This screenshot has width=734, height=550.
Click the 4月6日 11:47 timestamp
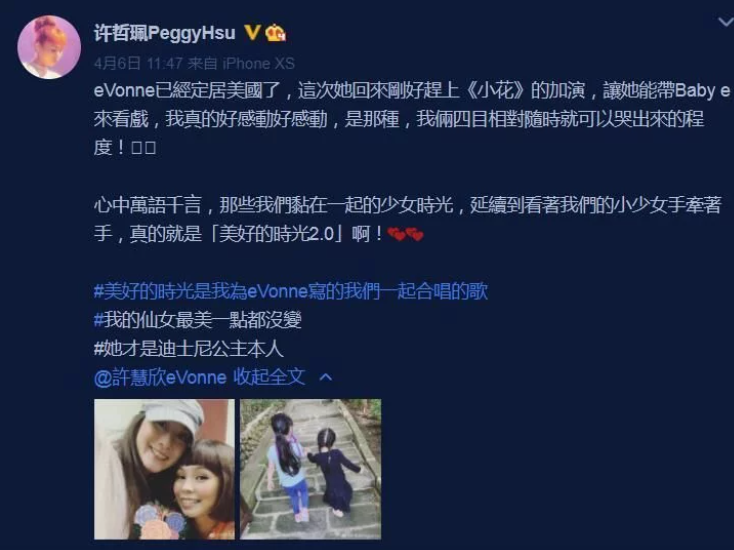(x=138, y=63)
